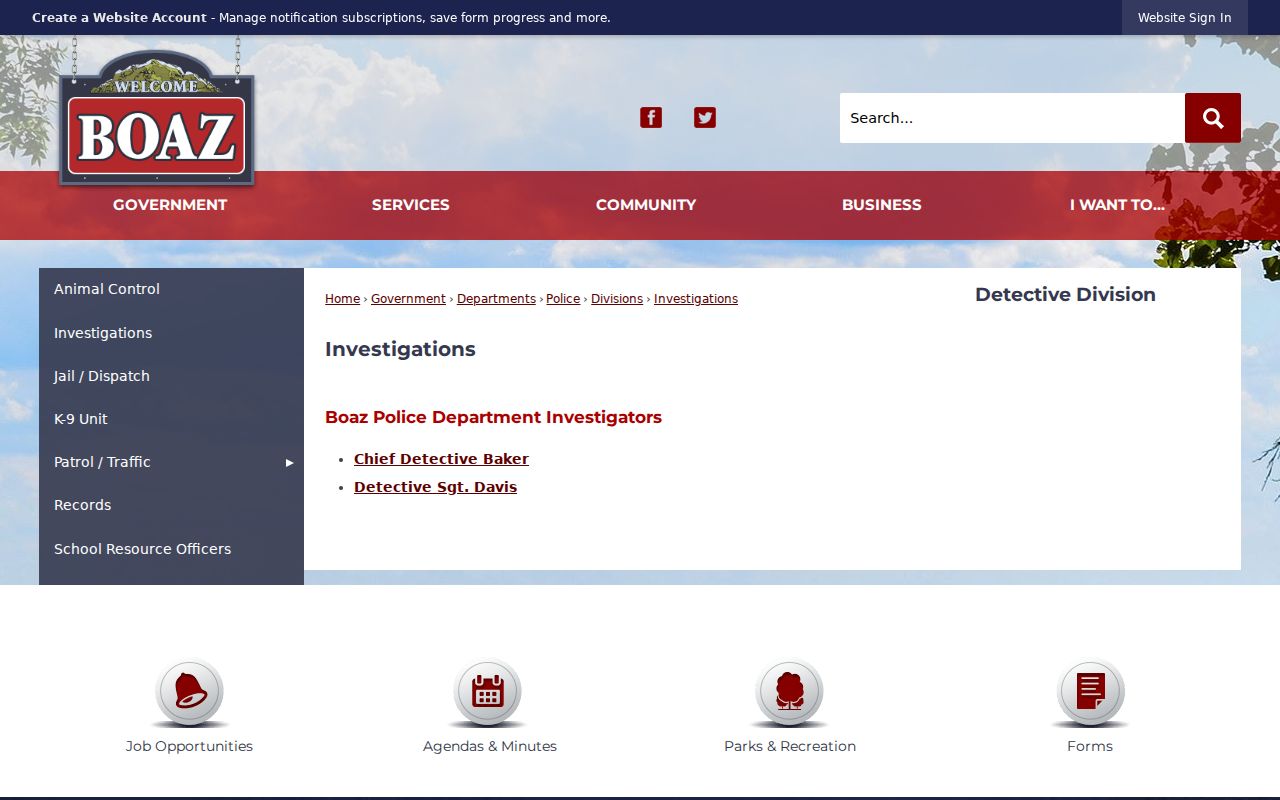
Task: Select School Resource Officers in the sidebar
Action: (x=171, y=549)
